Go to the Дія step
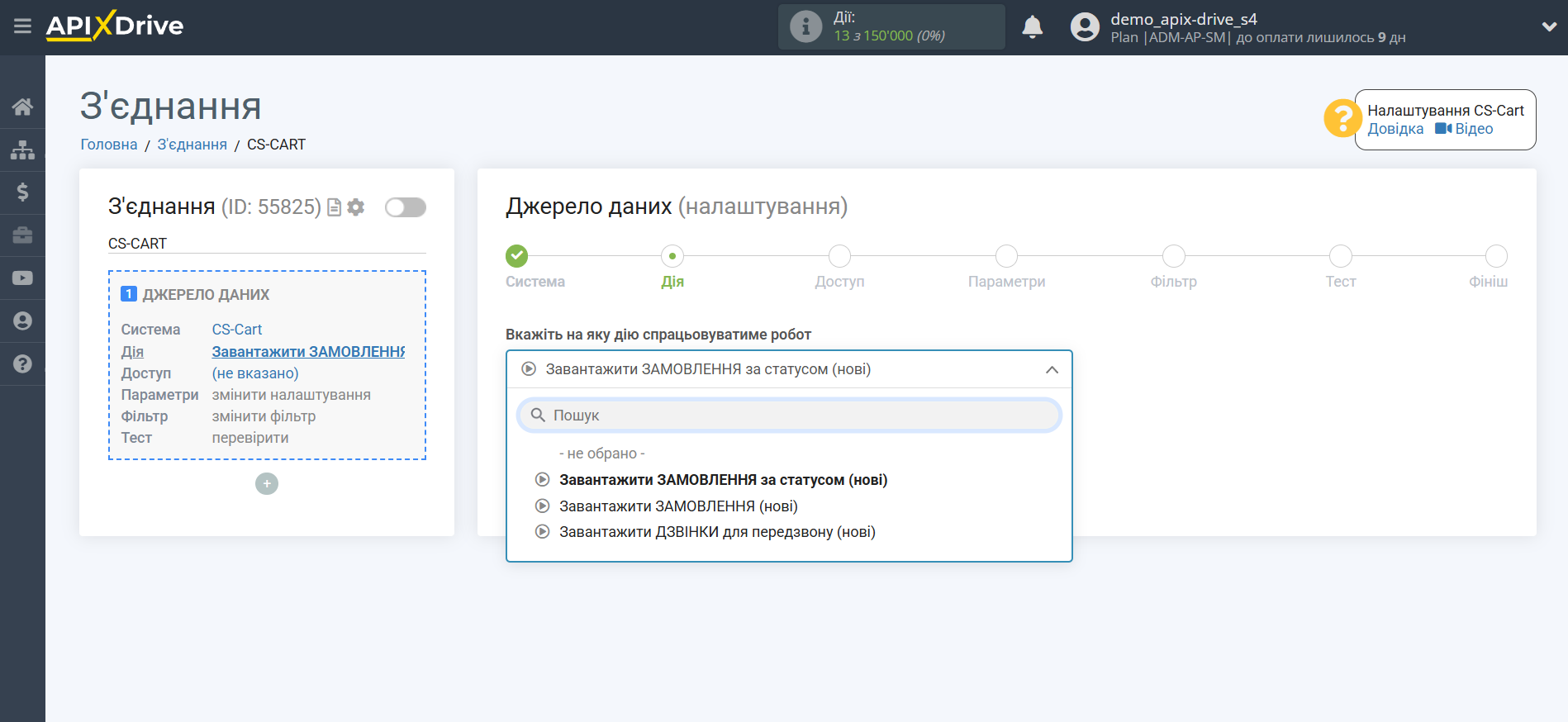1568x722 pixels. 672,256
